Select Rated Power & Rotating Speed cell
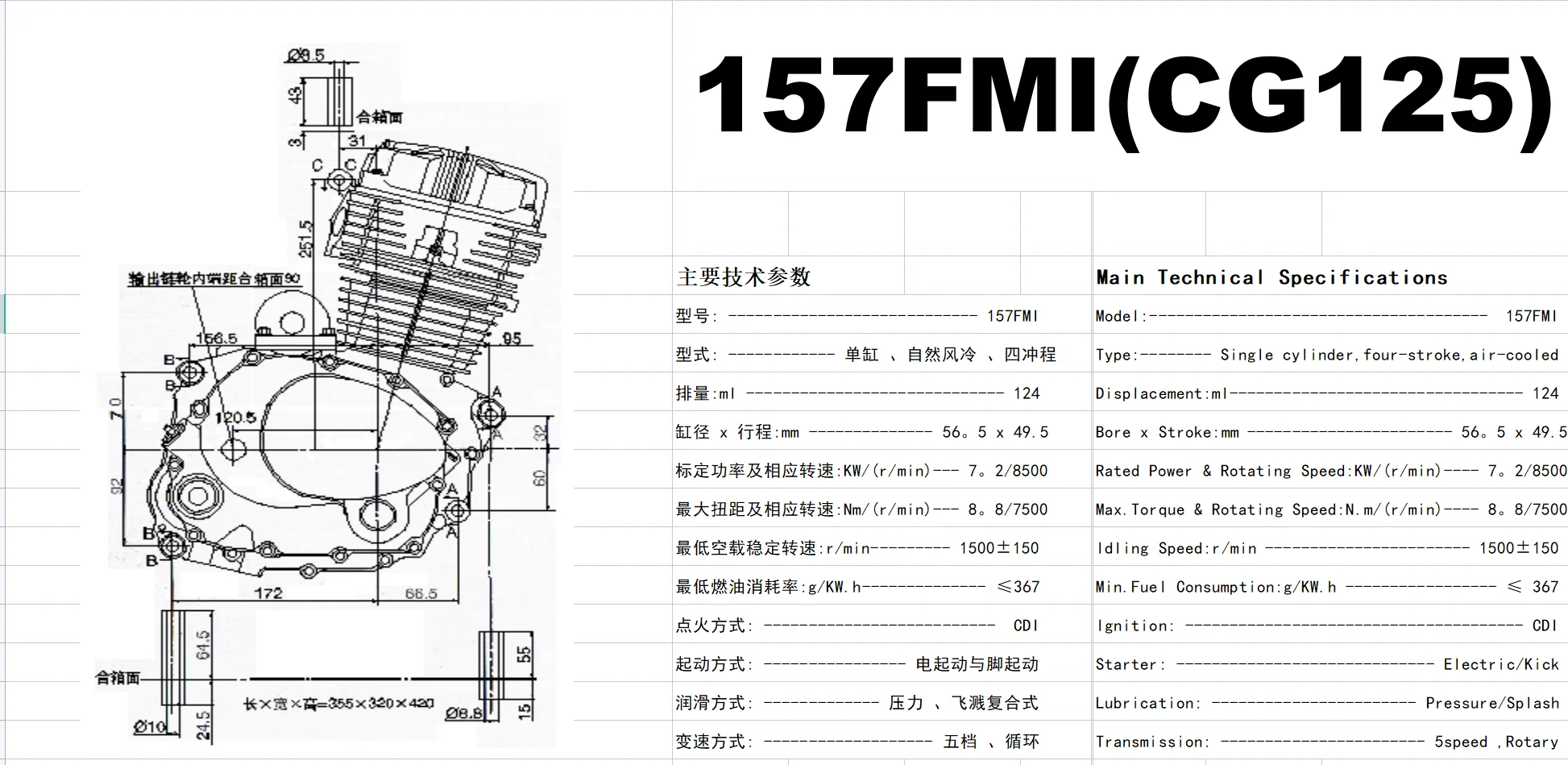 [1330, 469]
